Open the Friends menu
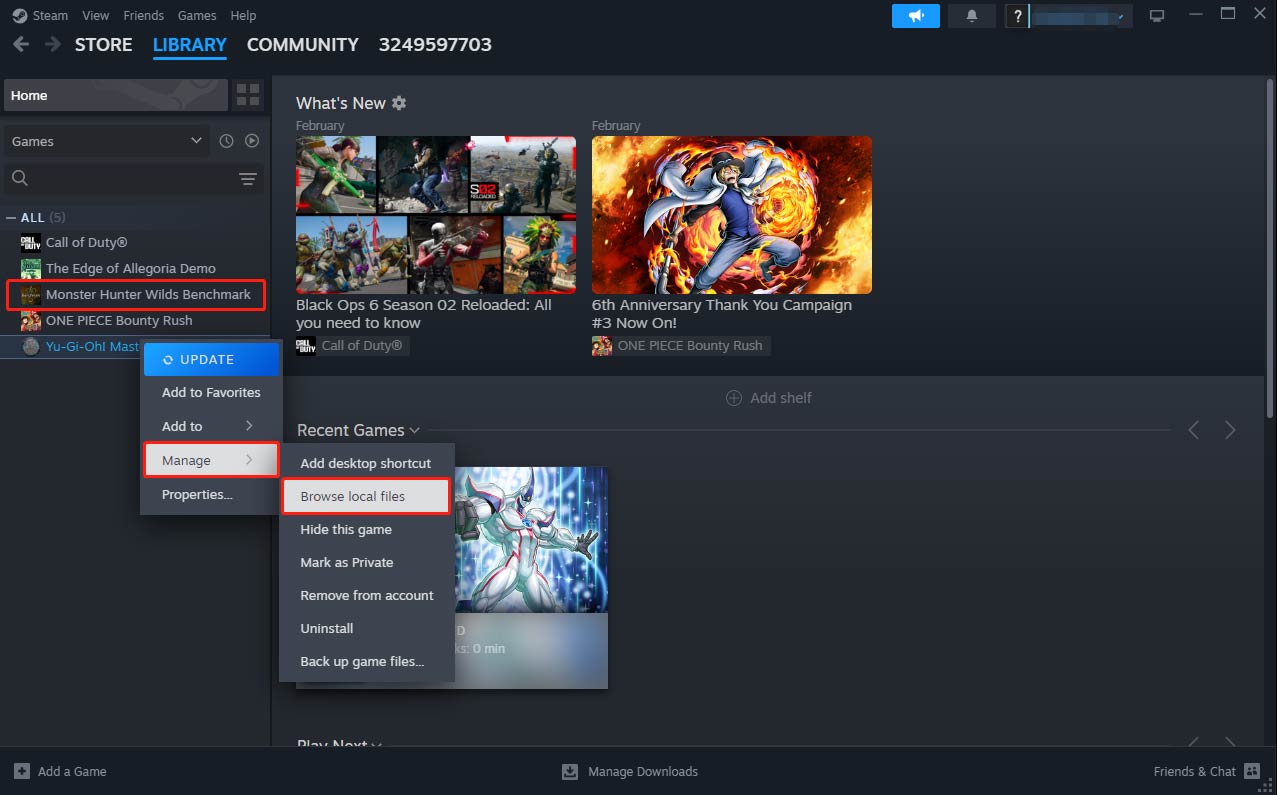Screen dimensions: 1277x795 [143, 15]
